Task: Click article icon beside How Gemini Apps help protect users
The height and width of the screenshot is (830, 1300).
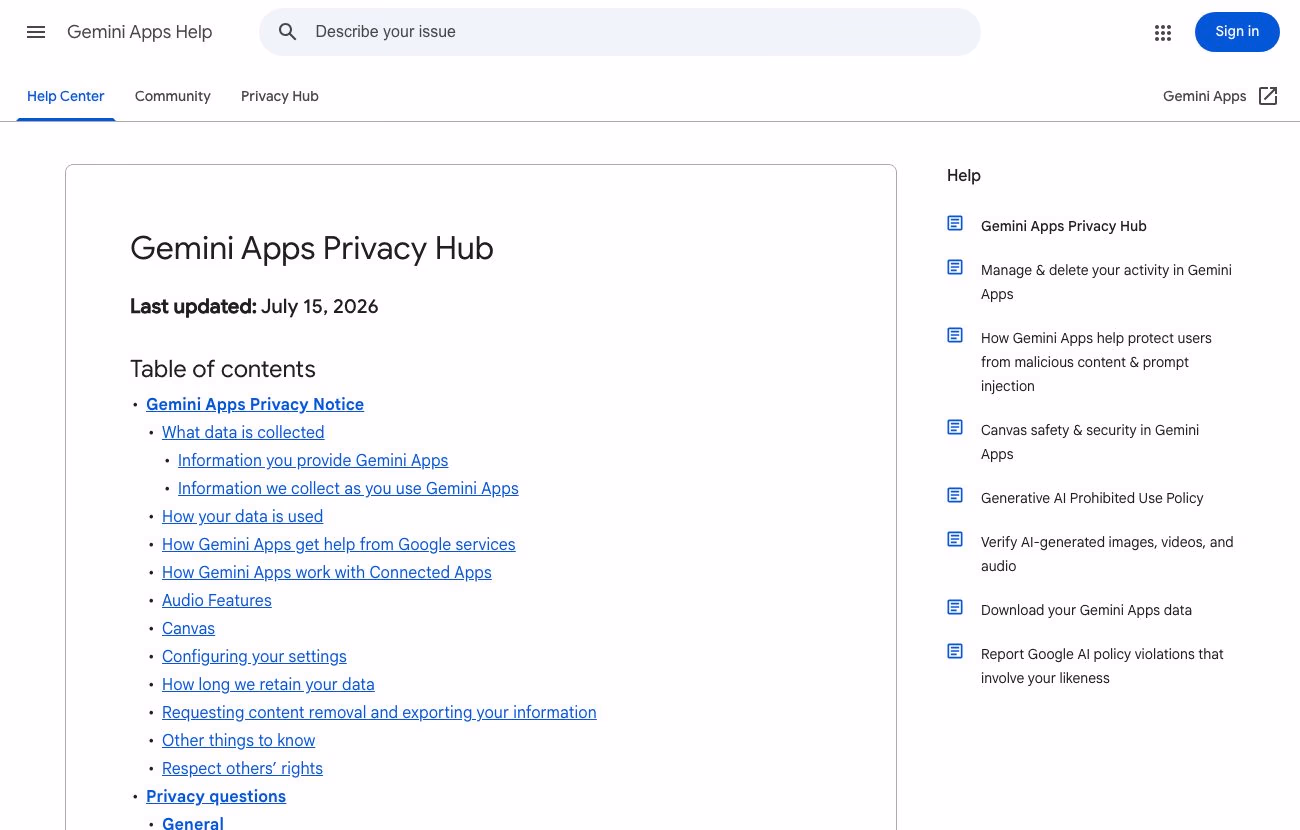Action: coord(955,336)
